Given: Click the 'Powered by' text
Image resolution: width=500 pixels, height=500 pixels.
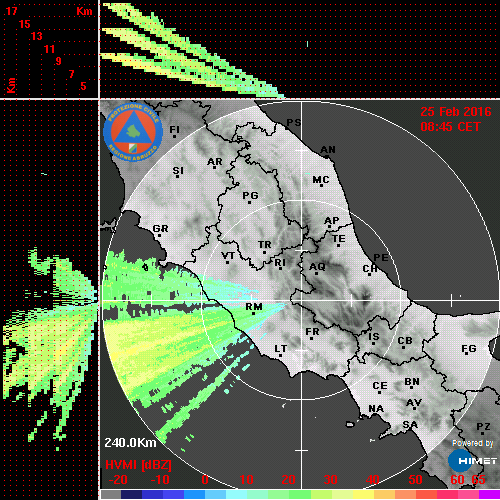Looking at the screenshot, I should [x=473, y=443].
